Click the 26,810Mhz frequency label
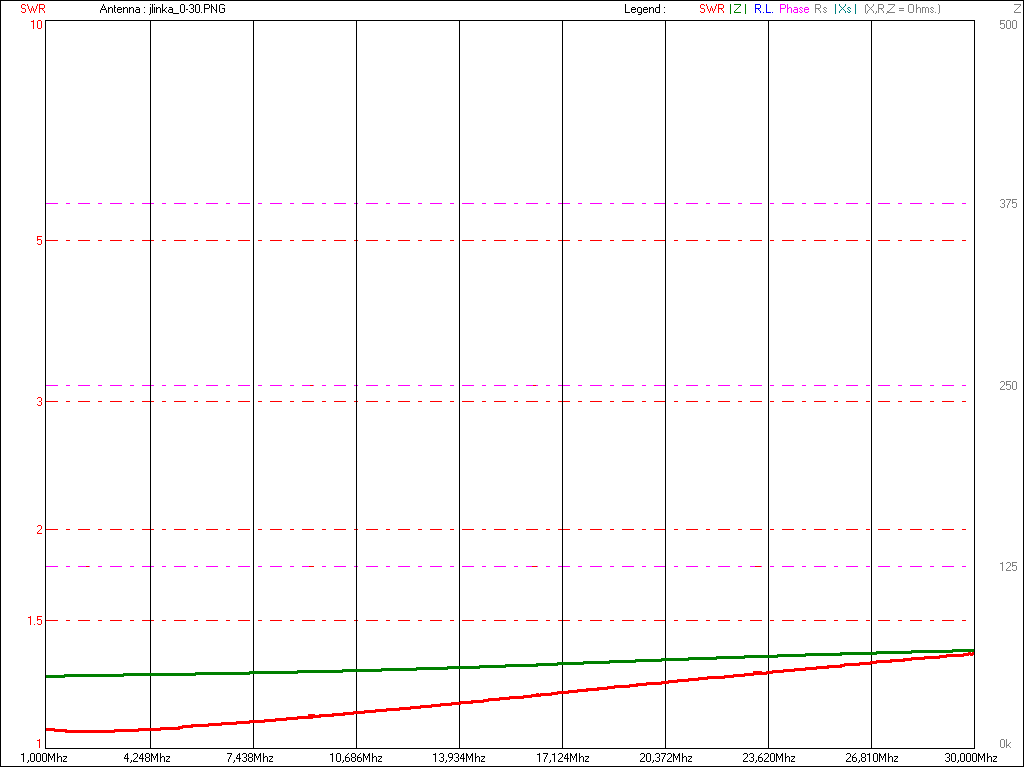 click(x=872, y=758)
